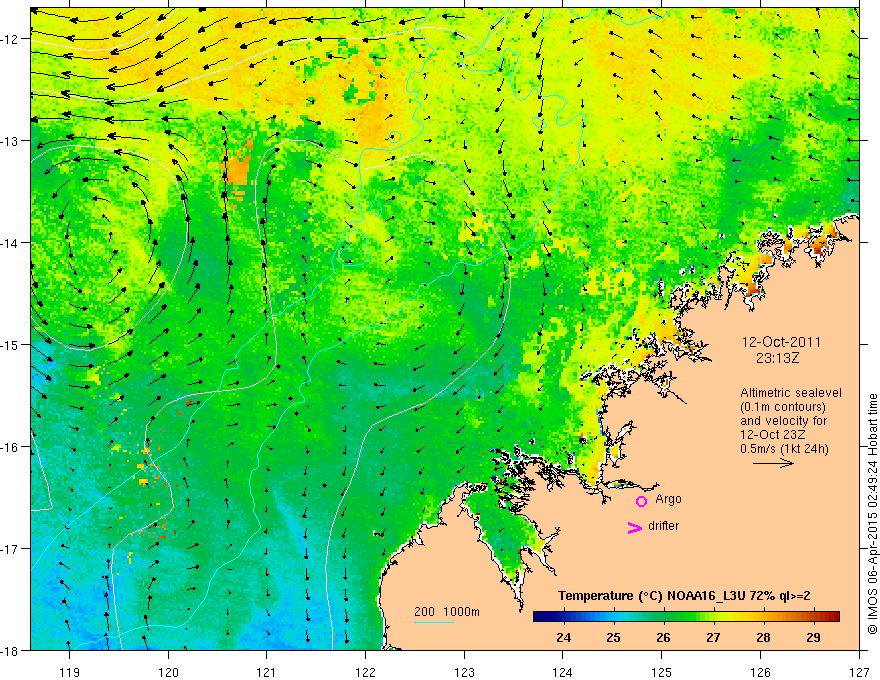Click the '(0.1m contours)' caption text
The height and width of the screenshot is (680, 880).
point(783,407)
